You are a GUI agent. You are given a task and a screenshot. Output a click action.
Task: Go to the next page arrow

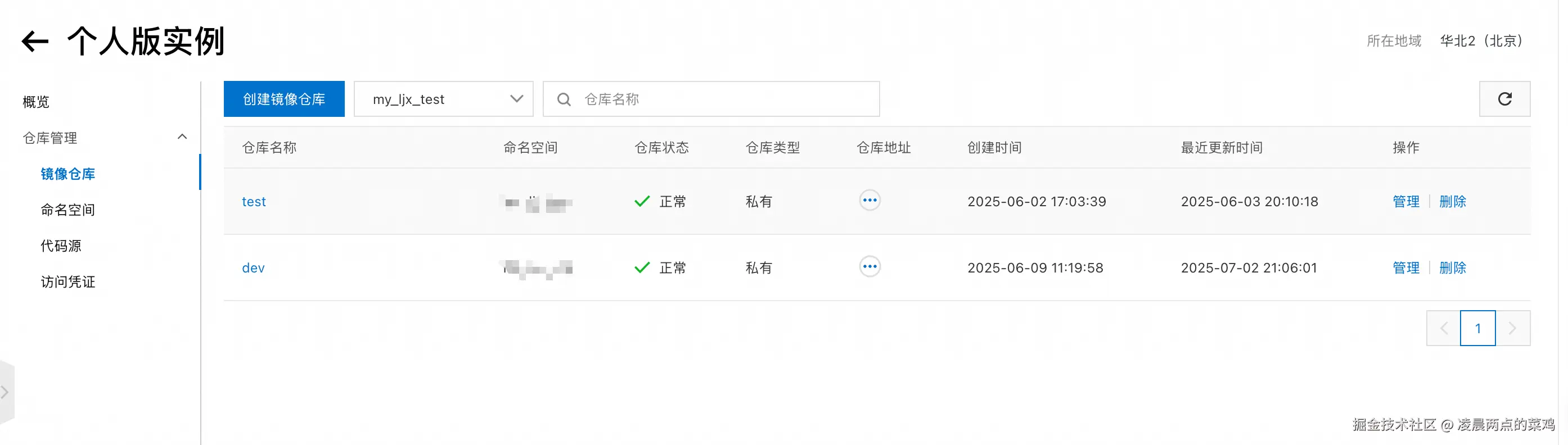pos(1512,328)
